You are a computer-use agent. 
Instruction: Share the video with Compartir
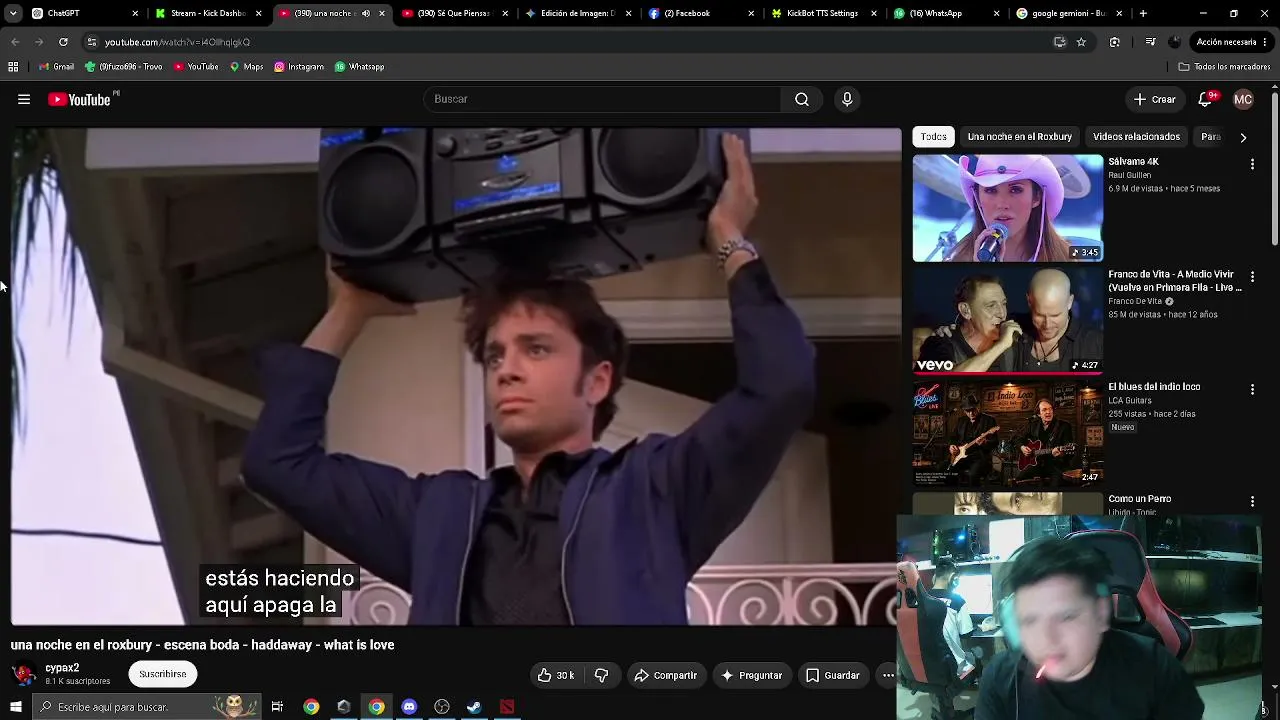click(666, 675)
